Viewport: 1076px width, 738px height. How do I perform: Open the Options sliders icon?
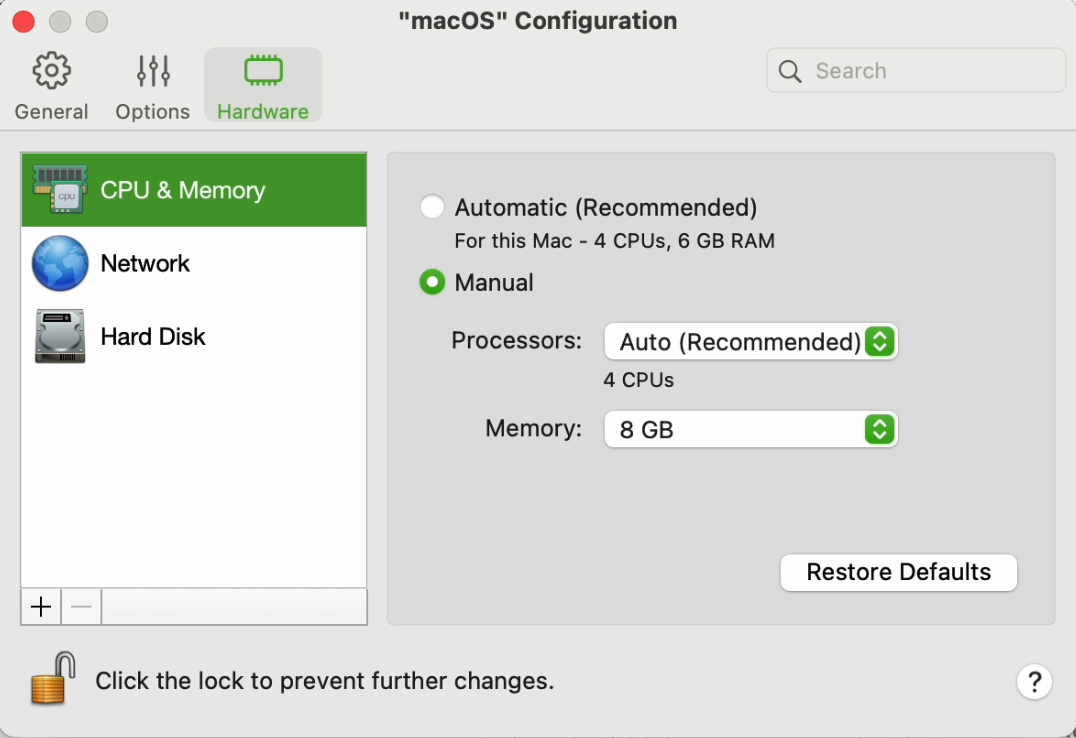153,71
